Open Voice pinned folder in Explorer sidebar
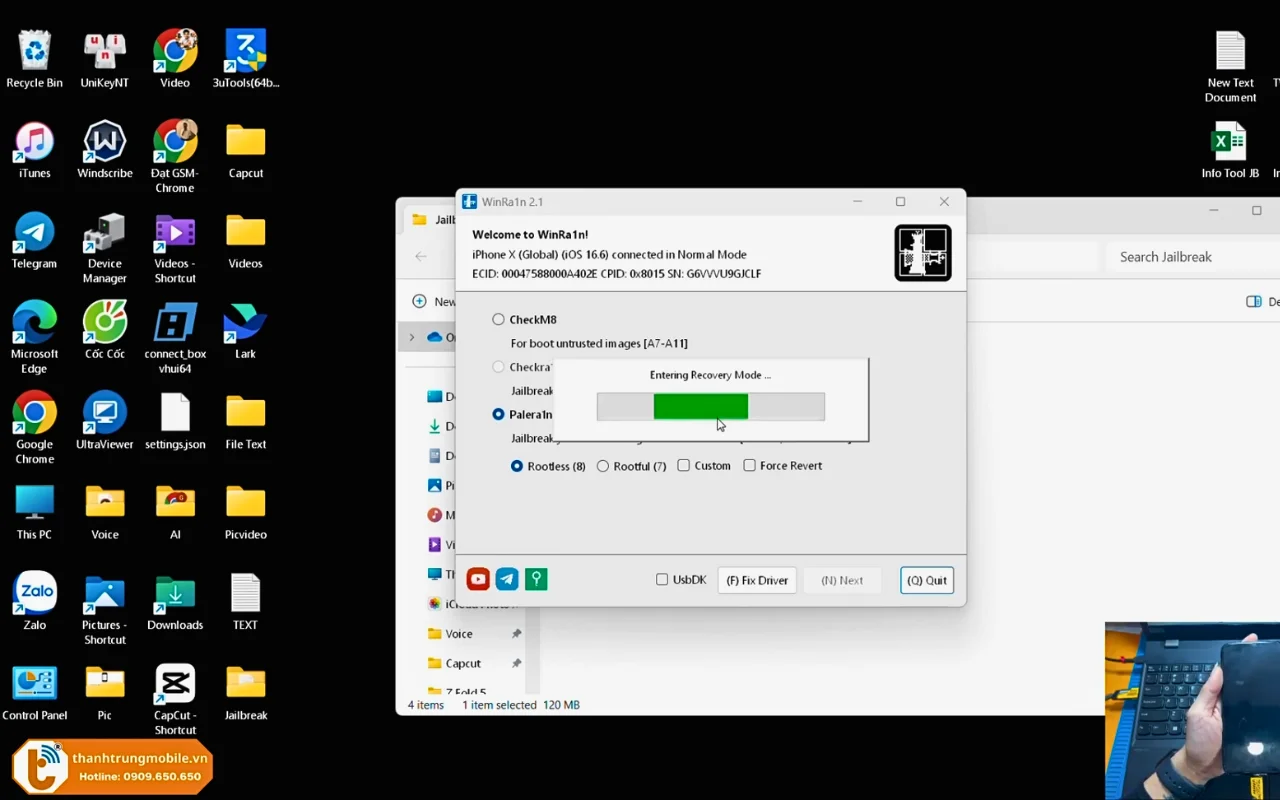1280x800 pixels. 459,634
